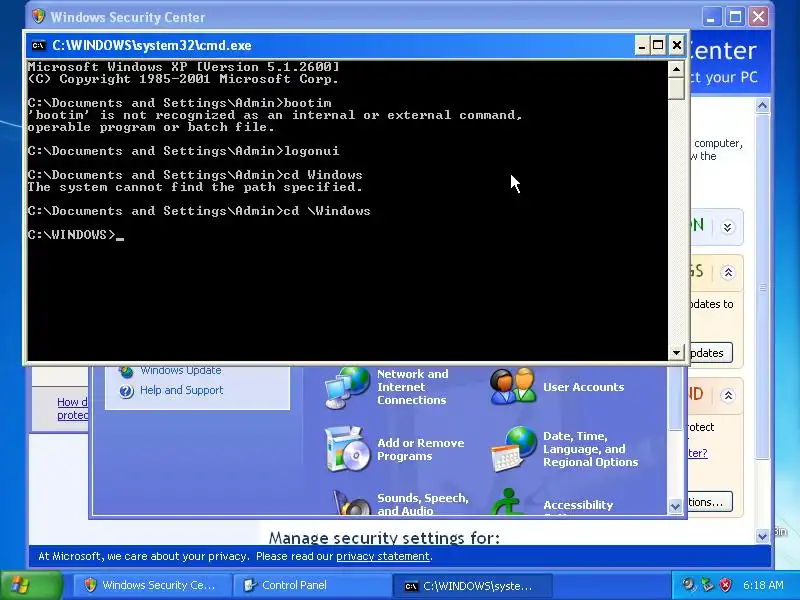800x600 pixels.
Task: Click the Windows Security Center shield title icon
Action: (x=38, y=17)
